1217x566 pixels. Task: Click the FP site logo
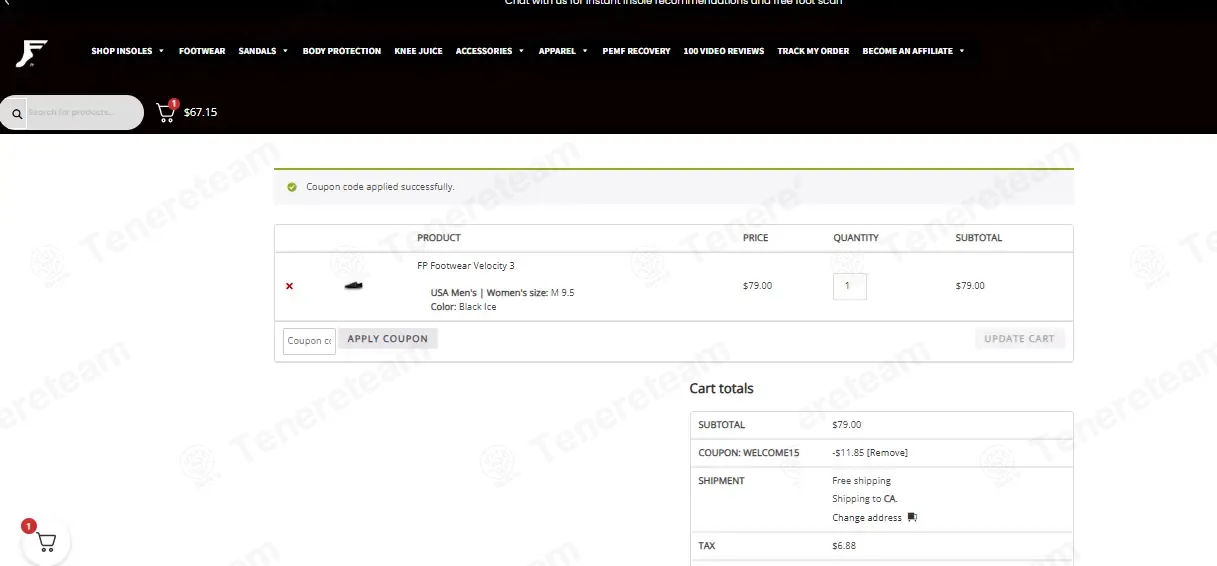[31, 53]
